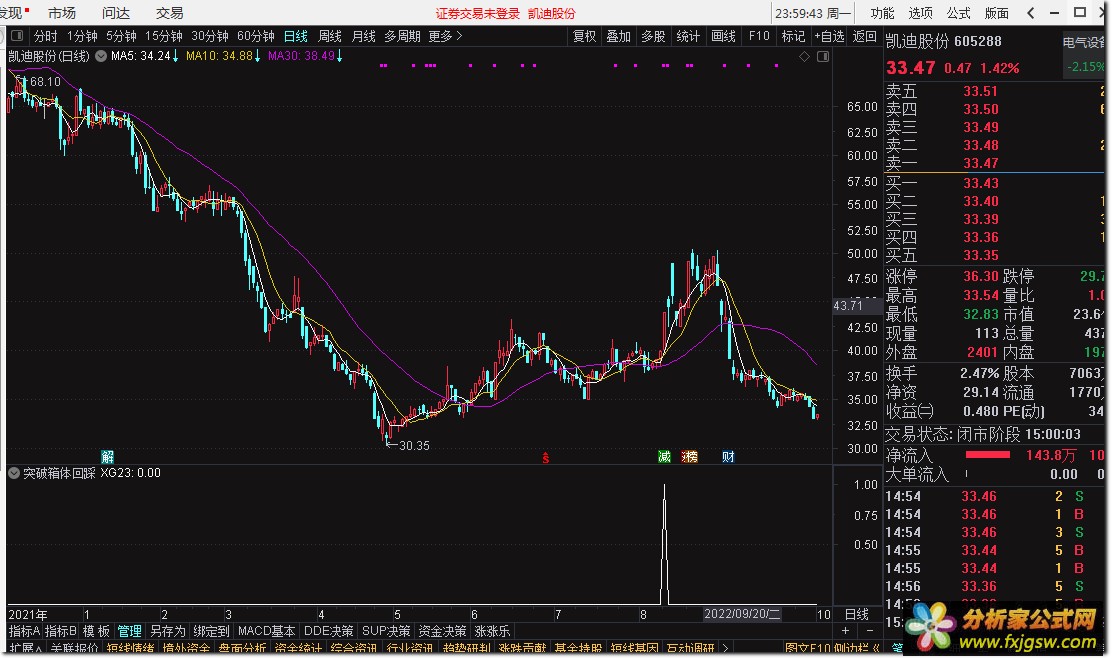Click the 财 event marker on the chart

point(728,457)
